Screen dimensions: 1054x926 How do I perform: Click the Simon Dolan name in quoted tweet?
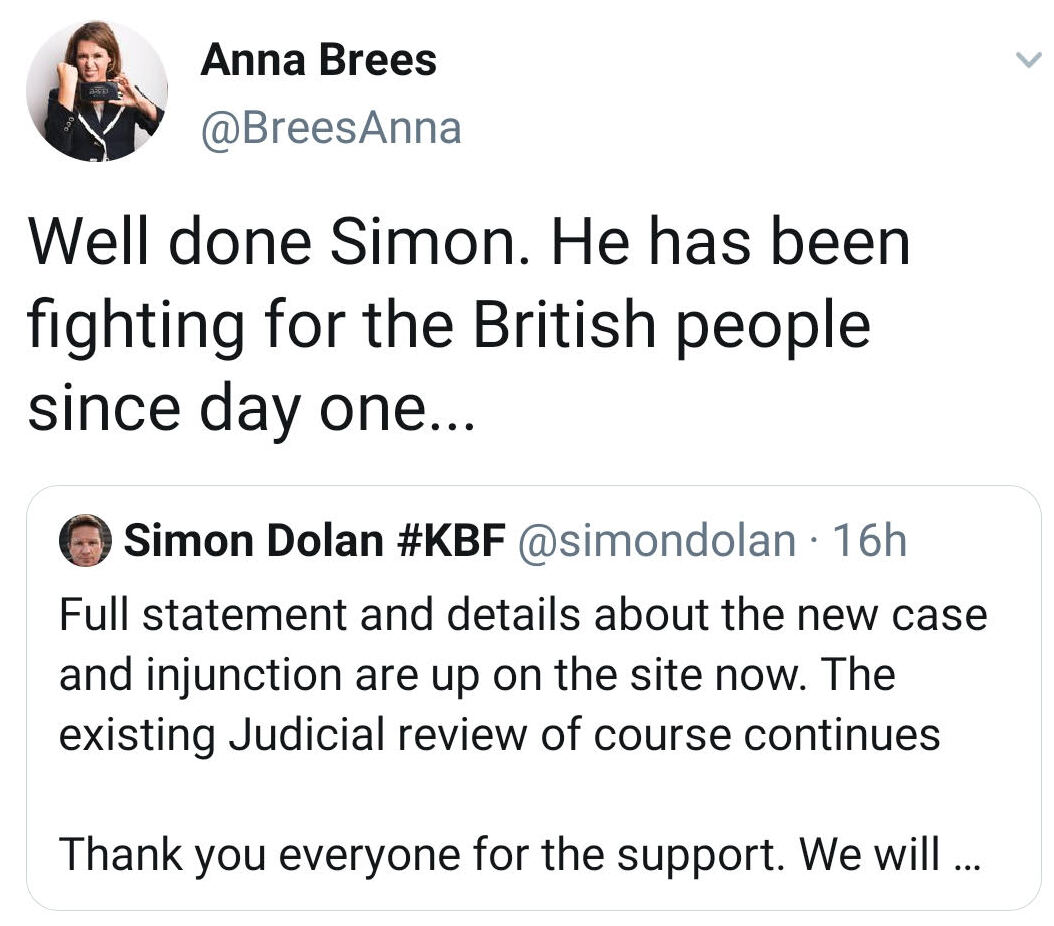[x=253, y=541]
